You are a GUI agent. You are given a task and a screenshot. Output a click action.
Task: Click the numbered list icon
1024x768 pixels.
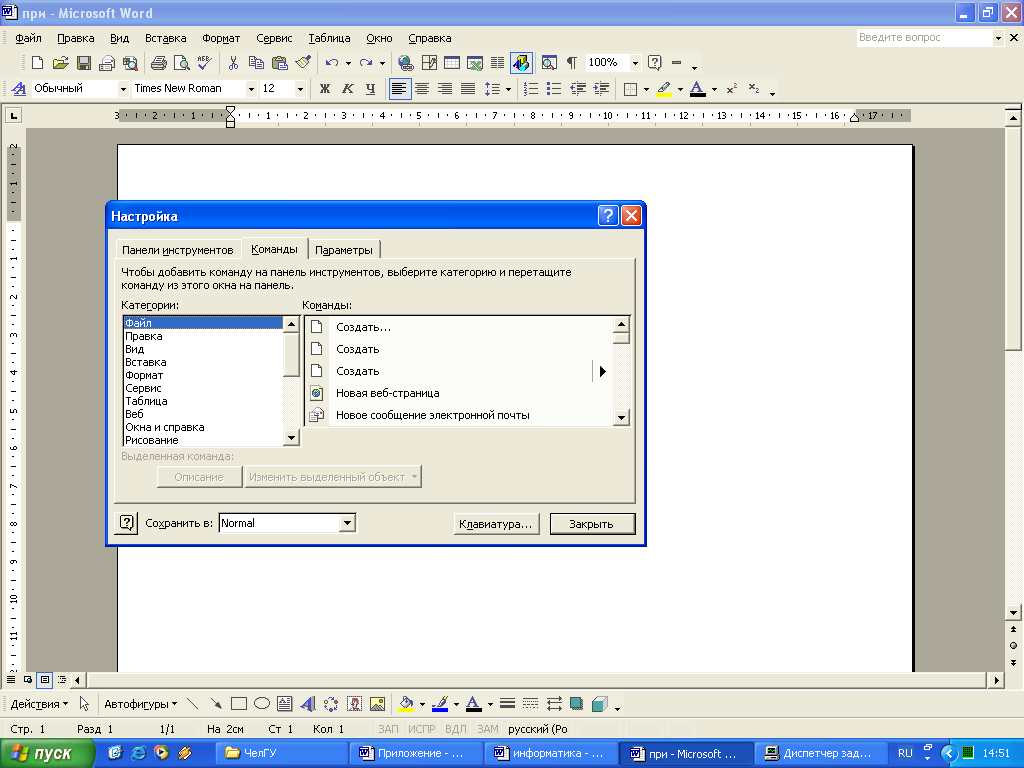click(531, 89)
